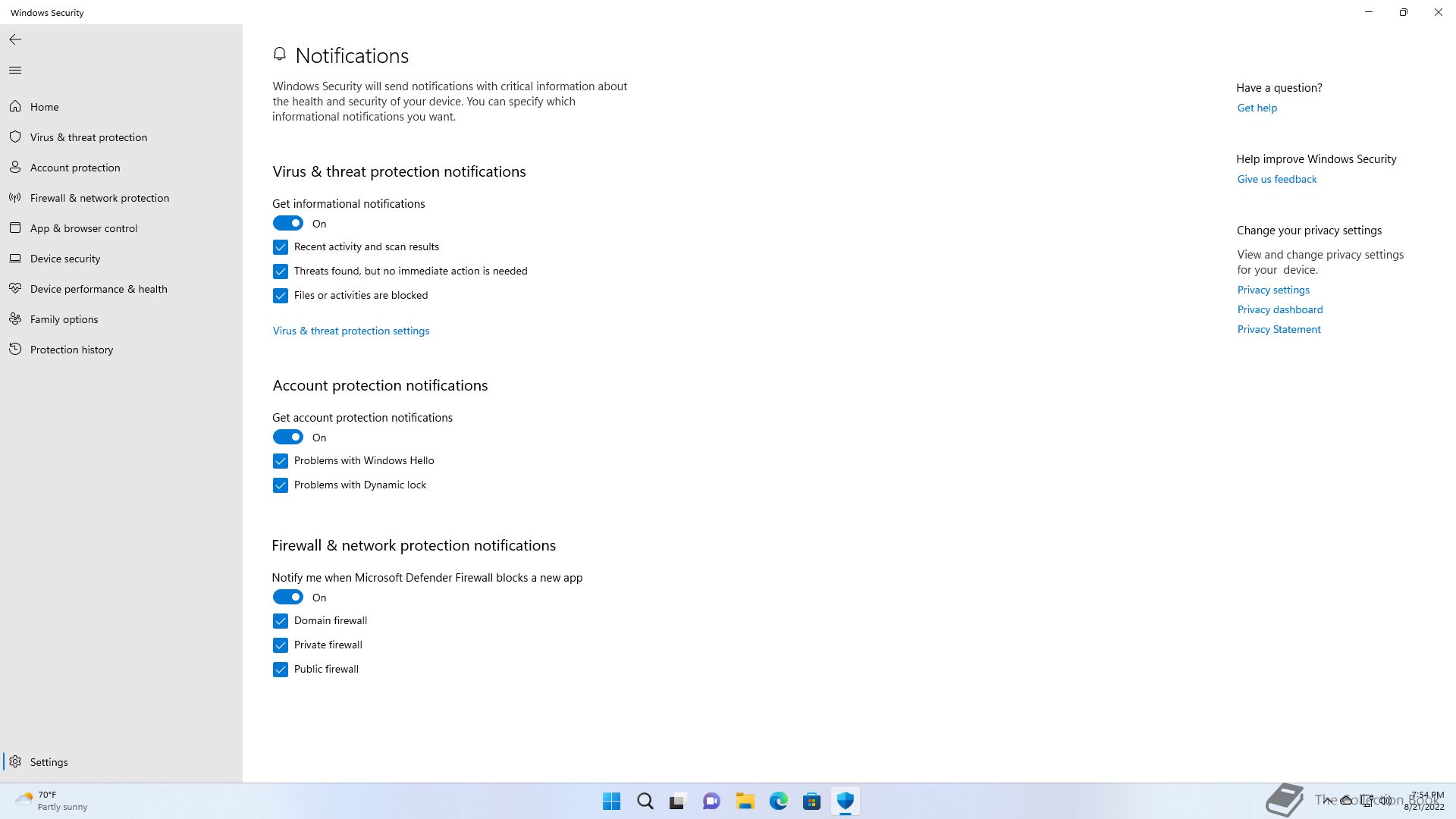Screen dimensions: 1456x819
Task: Uncheck Problems with Dynamic lock
Action: [281, 485]
